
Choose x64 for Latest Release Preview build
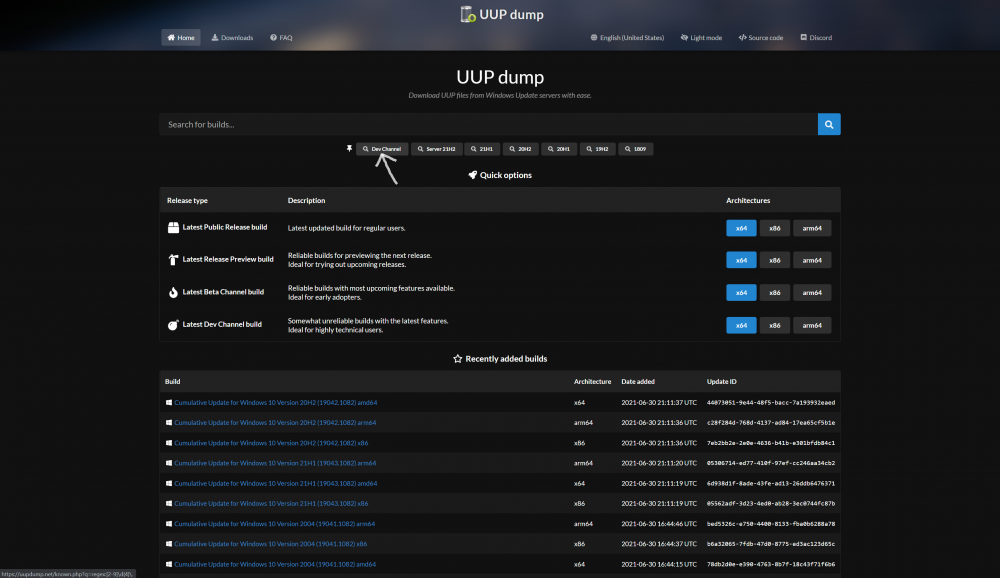(x=741, y=260)
